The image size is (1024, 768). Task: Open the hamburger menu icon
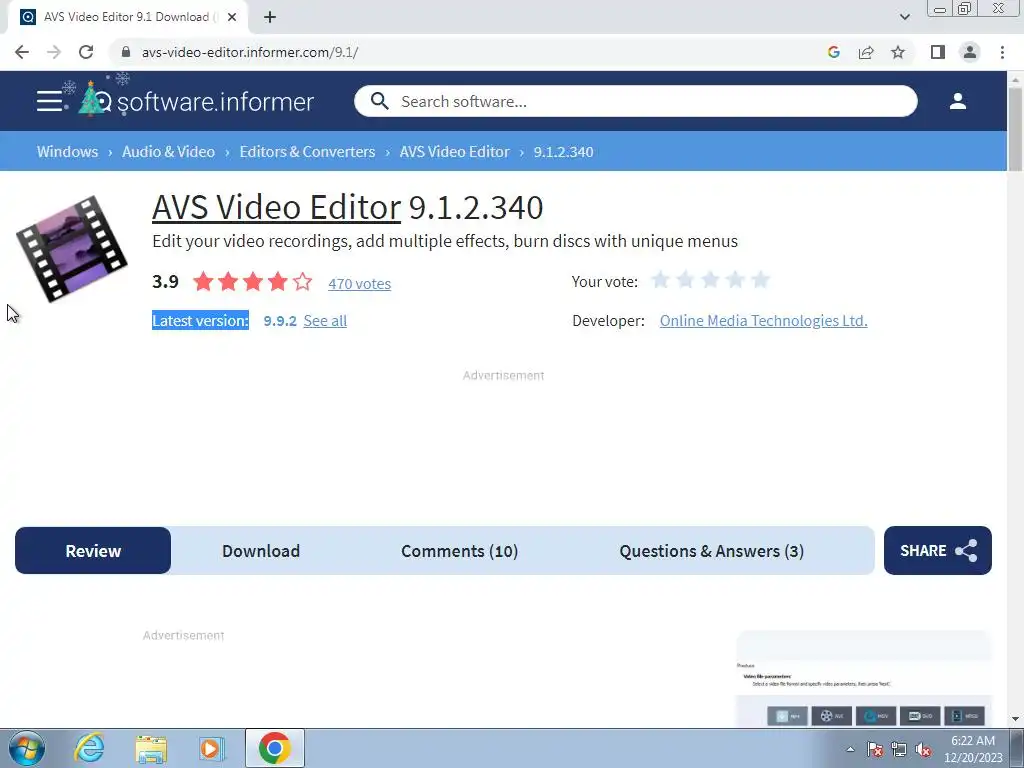49,101
